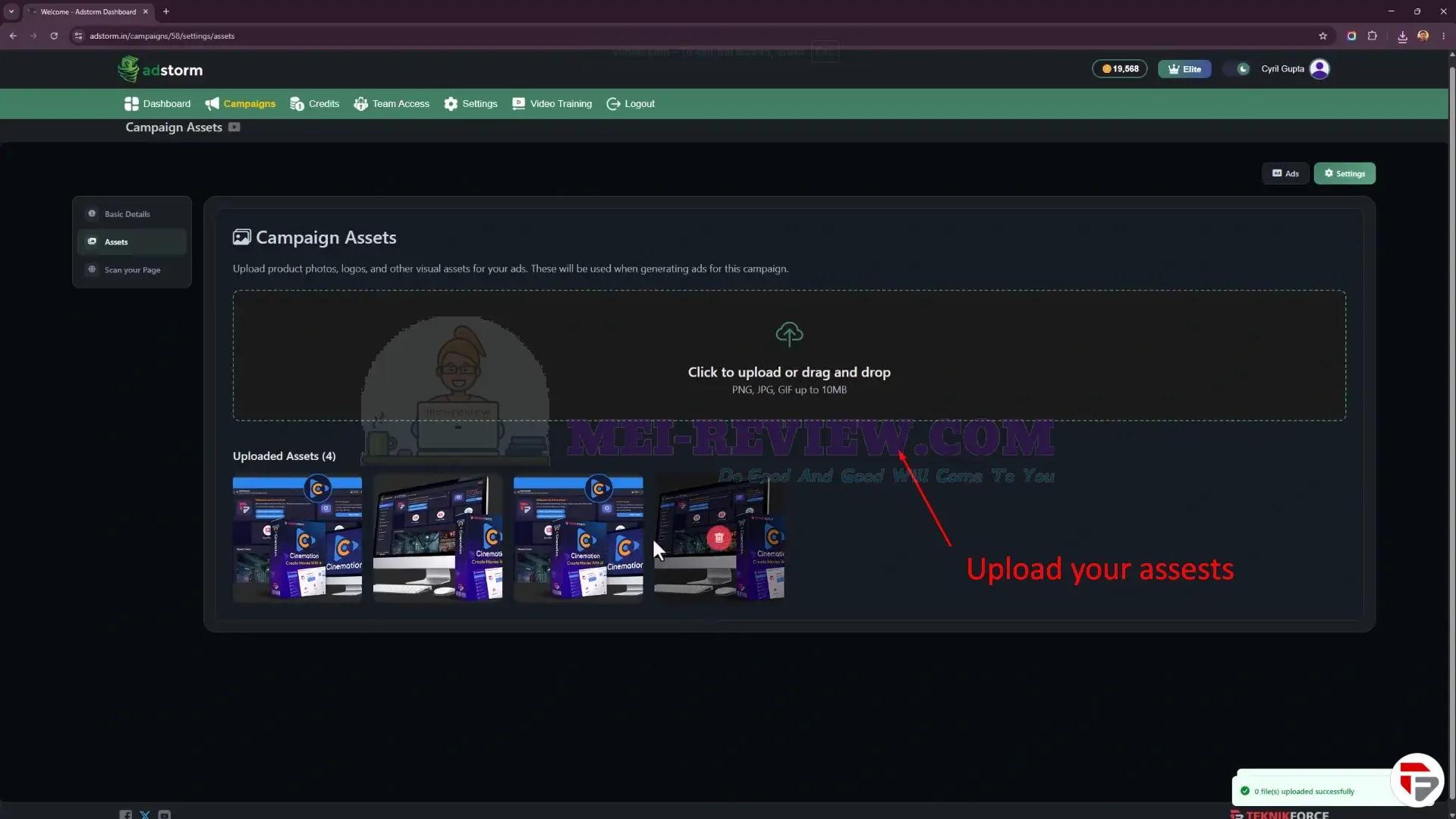This screenshot has height=819, width=1456.
Task: Click the Elite plan button
Action: pos(1184,69)
